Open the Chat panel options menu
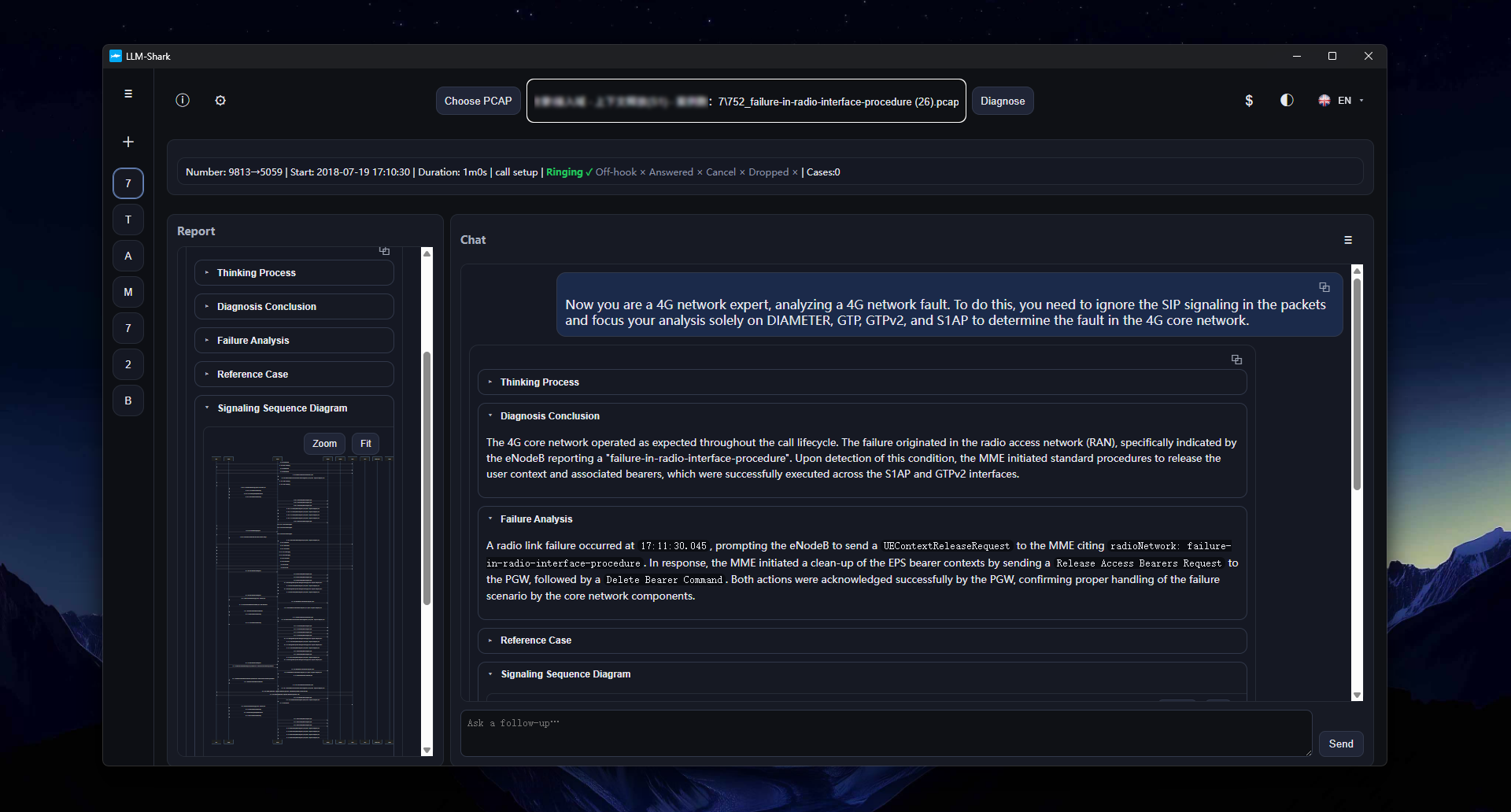1511x812 pixels. point(1348,240)
